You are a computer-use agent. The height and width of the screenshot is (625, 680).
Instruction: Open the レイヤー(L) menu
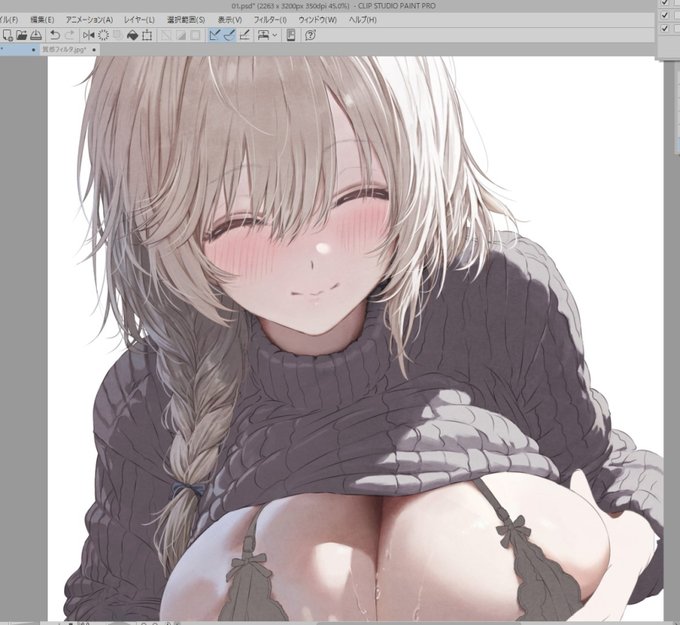point(139,20)
